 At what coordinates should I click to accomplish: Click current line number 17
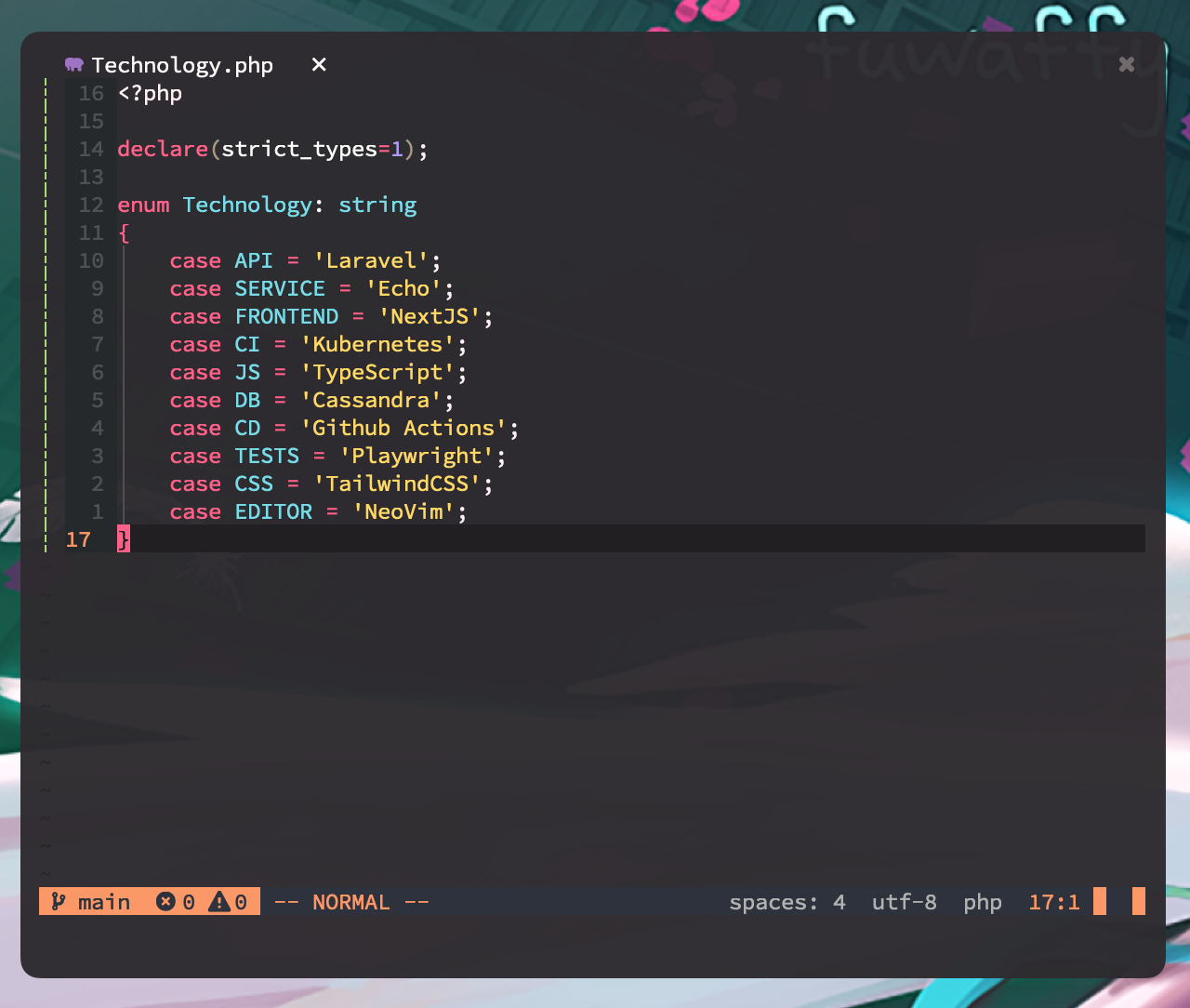(x=78, y=539)
